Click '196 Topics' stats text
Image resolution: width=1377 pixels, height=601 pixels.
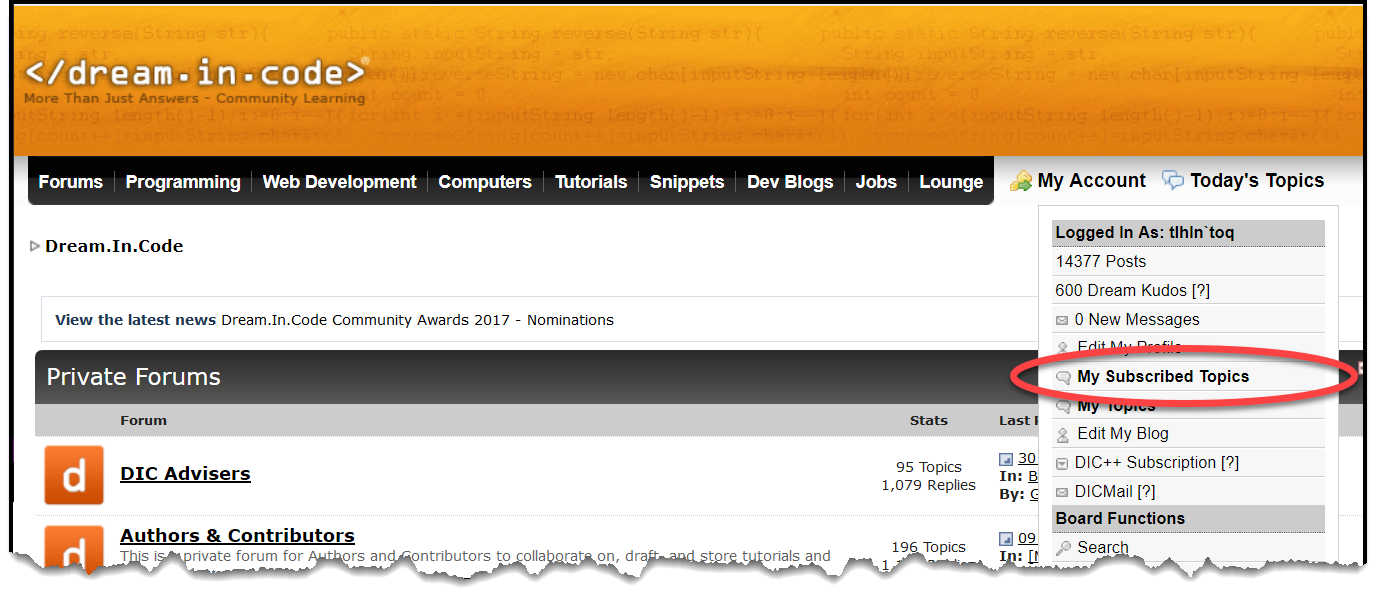tap(929, 547)
